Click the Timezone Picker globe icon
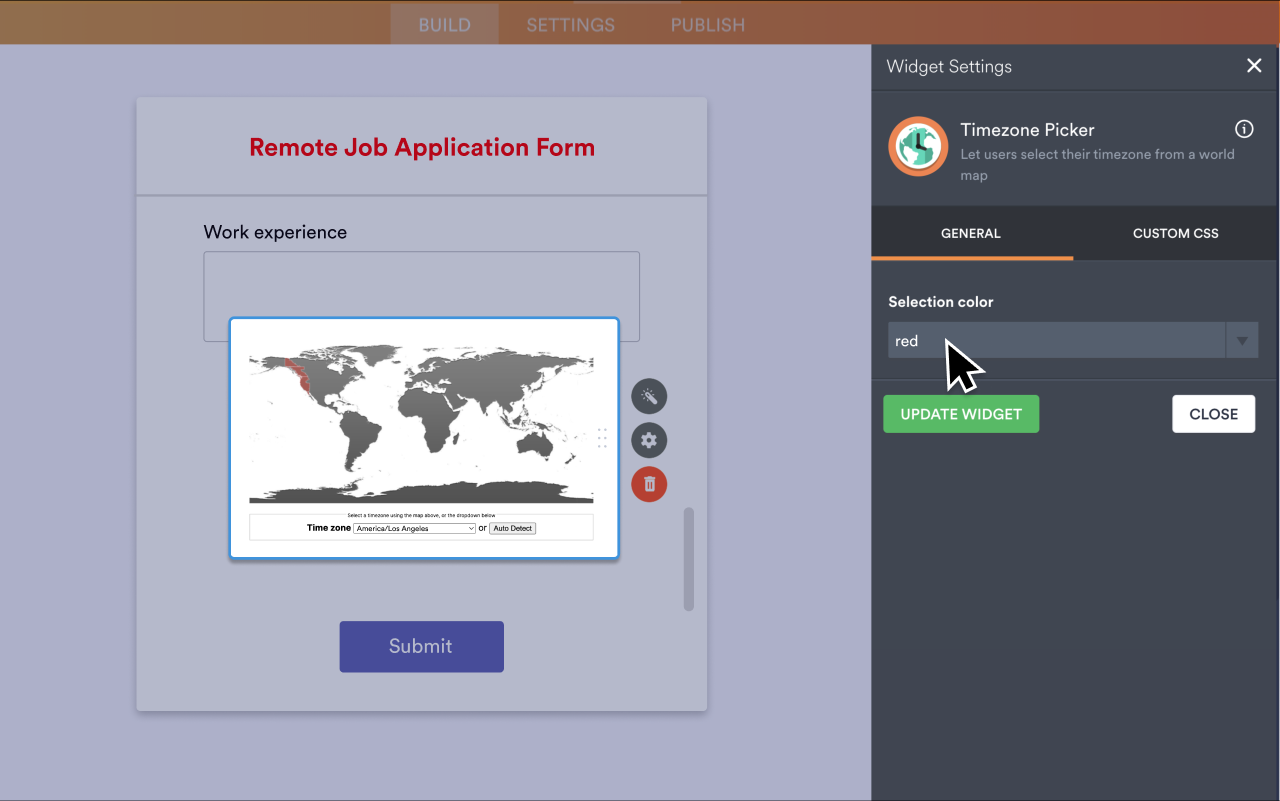Image resolution: width=1280 pixels, height=801 pixels. [918, 147]
